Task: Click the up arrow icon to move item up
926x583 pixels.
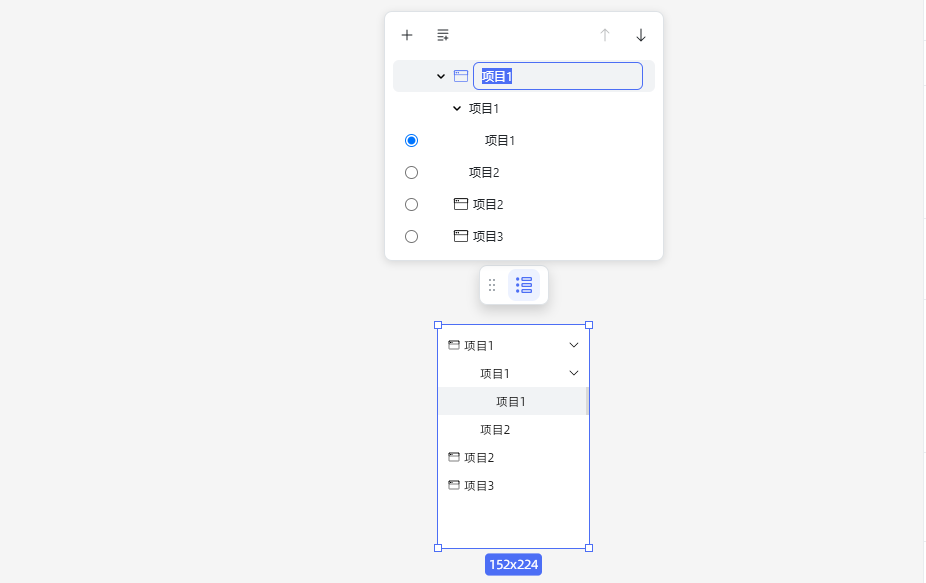Action: (x=604, y=35)
